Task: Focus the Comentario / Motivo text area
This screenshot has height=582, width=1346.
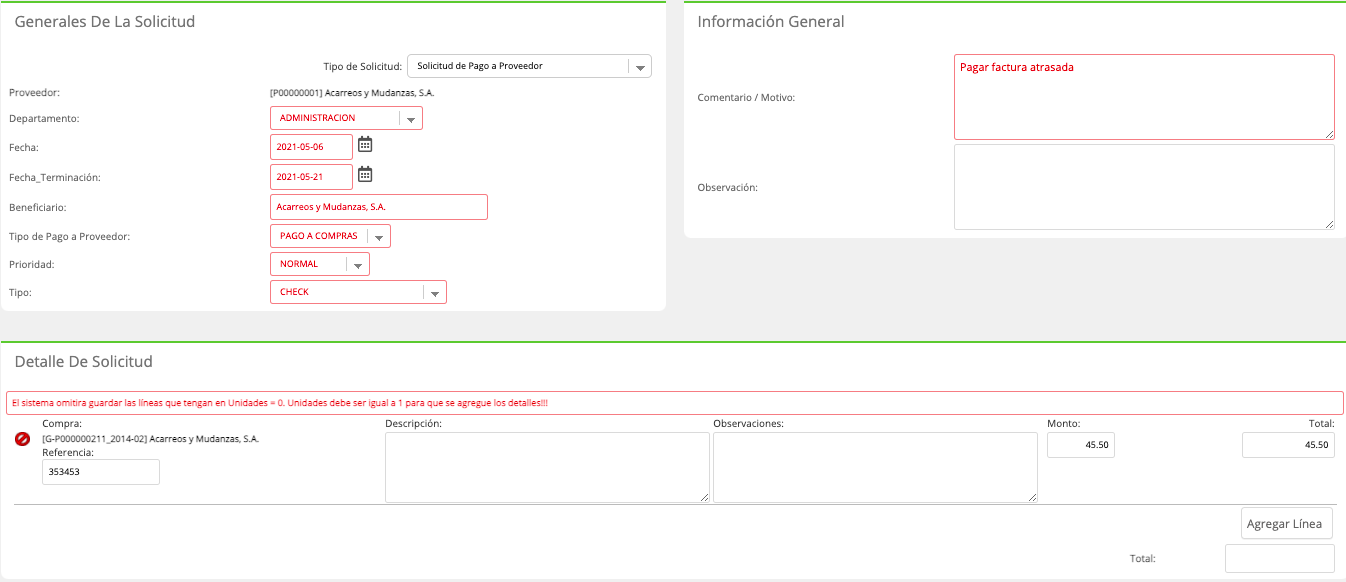Action: click(x=1144, y=97)
